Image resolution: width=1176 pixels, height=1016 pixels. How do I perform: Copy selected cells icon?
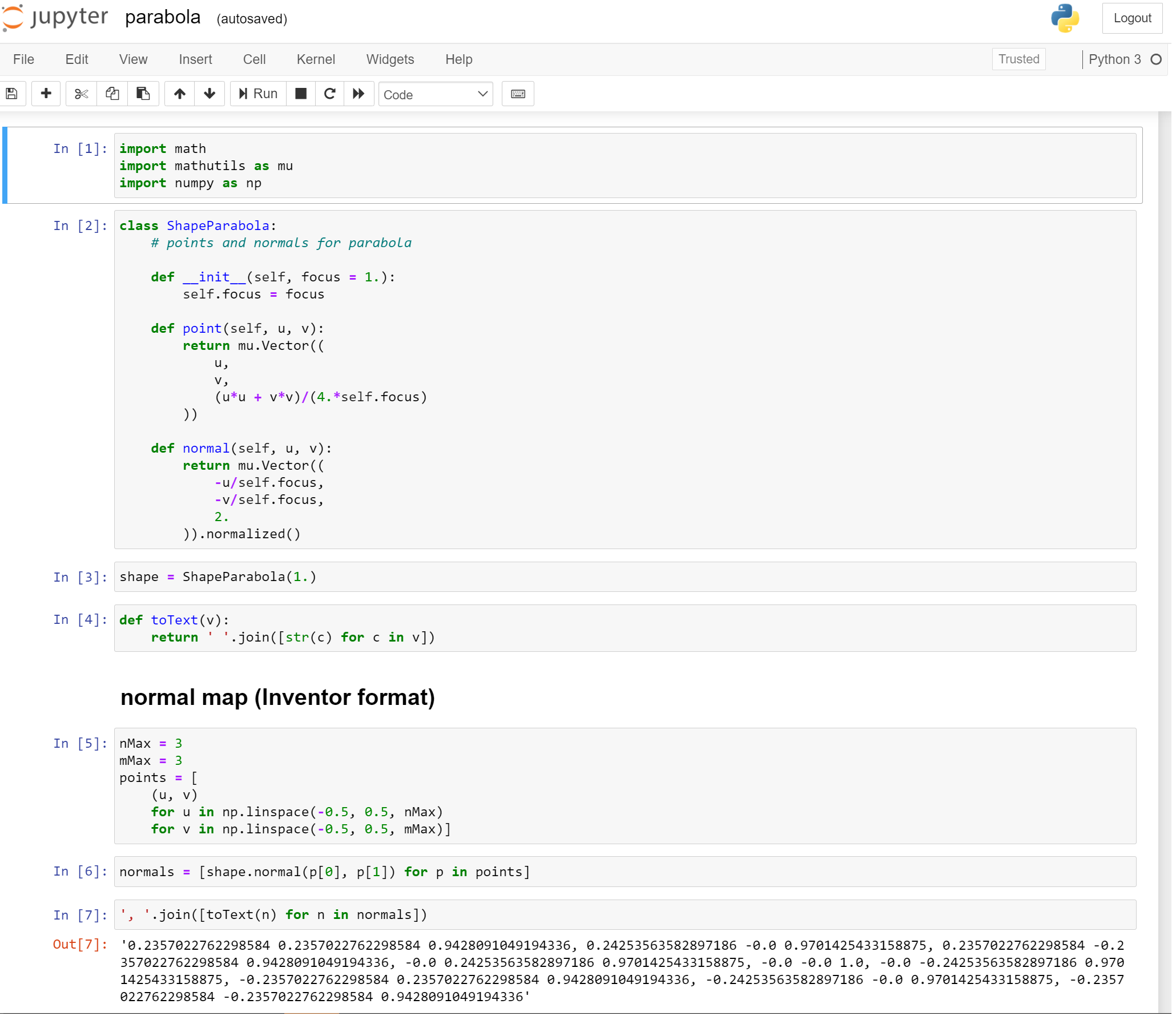click(112, 94)
